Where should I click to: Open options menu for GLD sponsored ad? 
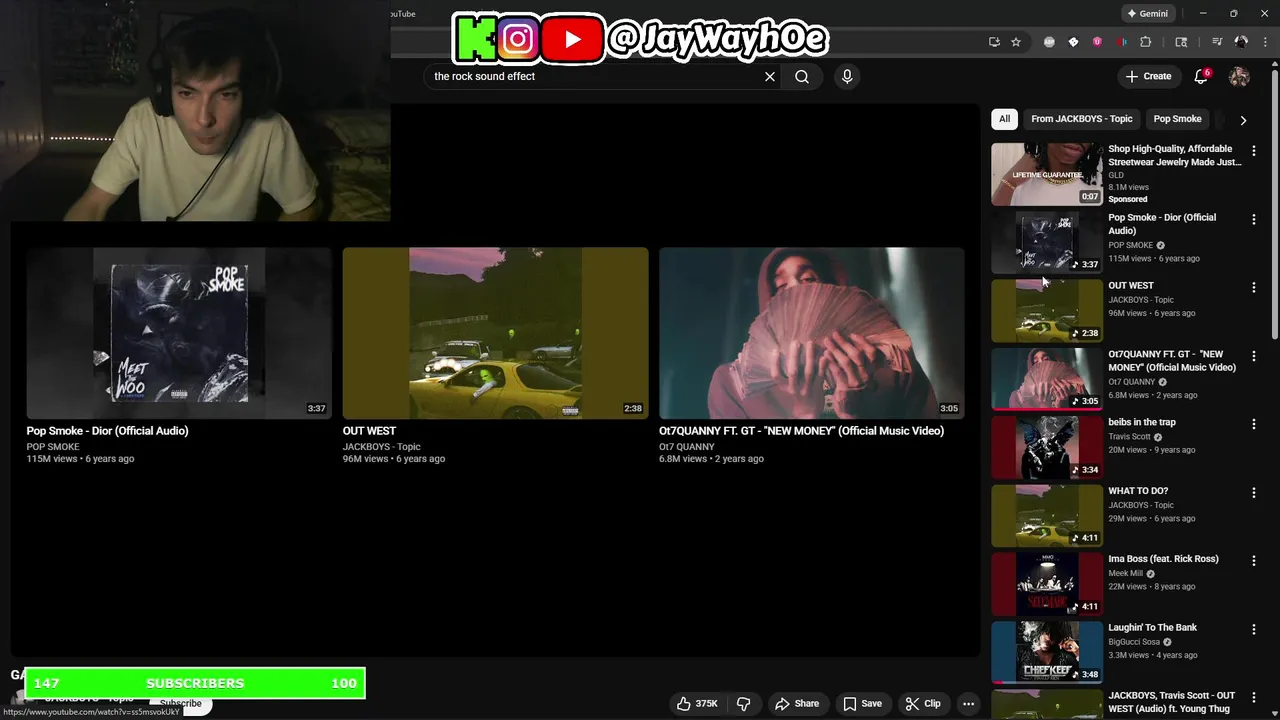coord(1253,151)
